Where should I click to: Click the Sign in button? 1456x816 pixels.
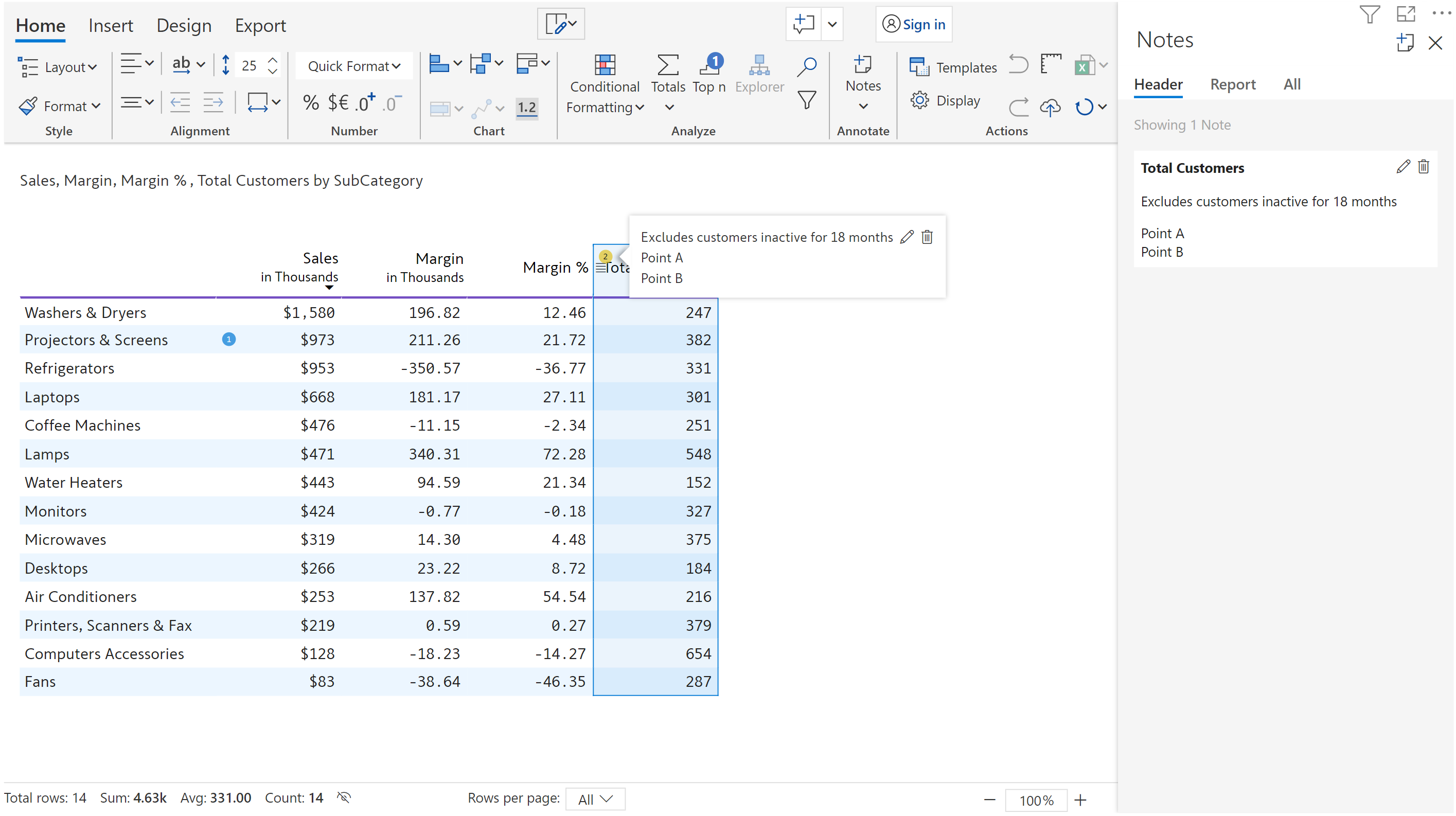[x=913, y=24]
